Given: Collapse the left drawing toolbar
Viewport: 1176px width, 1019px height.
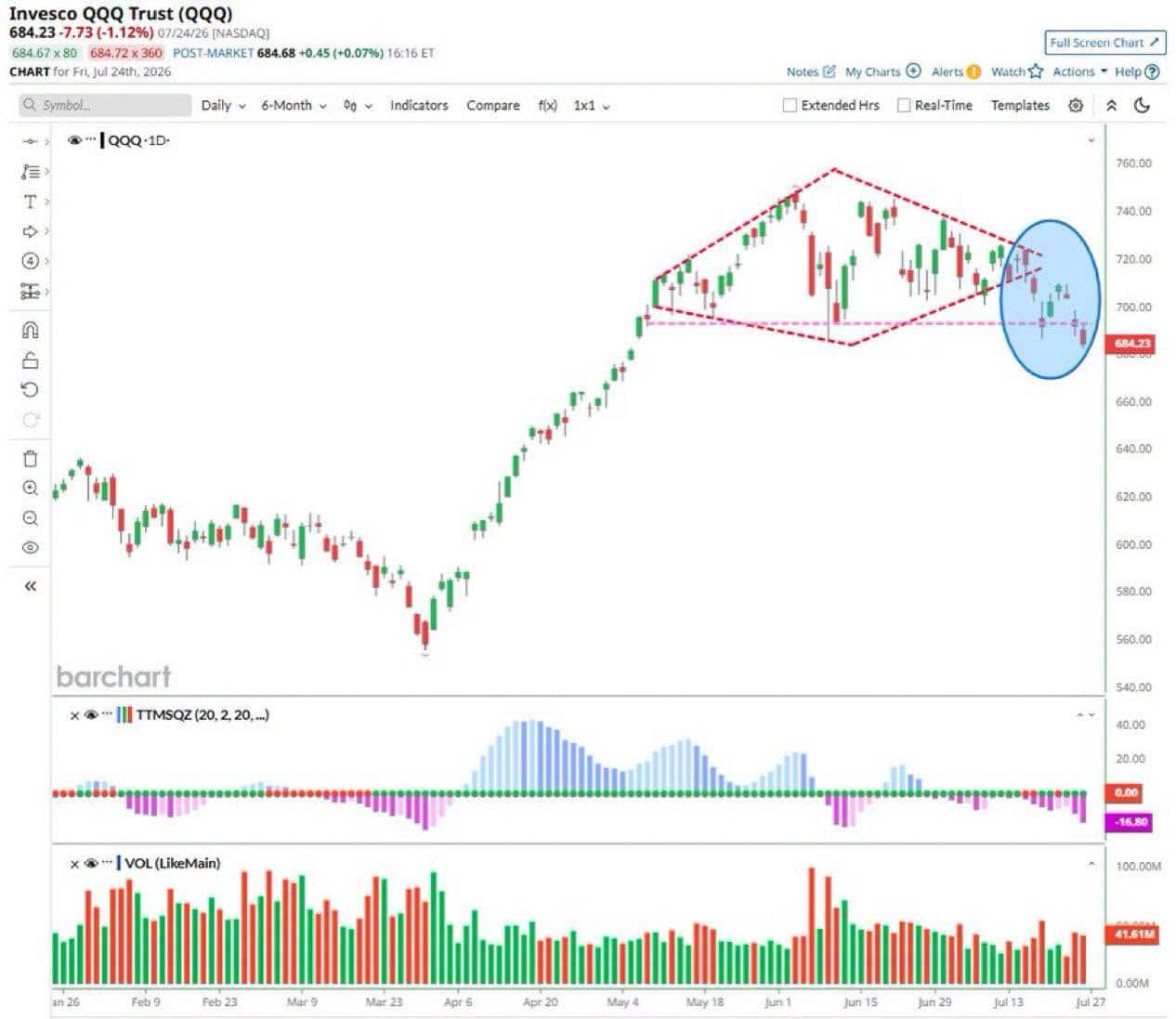Looking at the screenshot, I should (x=30, y=586).
